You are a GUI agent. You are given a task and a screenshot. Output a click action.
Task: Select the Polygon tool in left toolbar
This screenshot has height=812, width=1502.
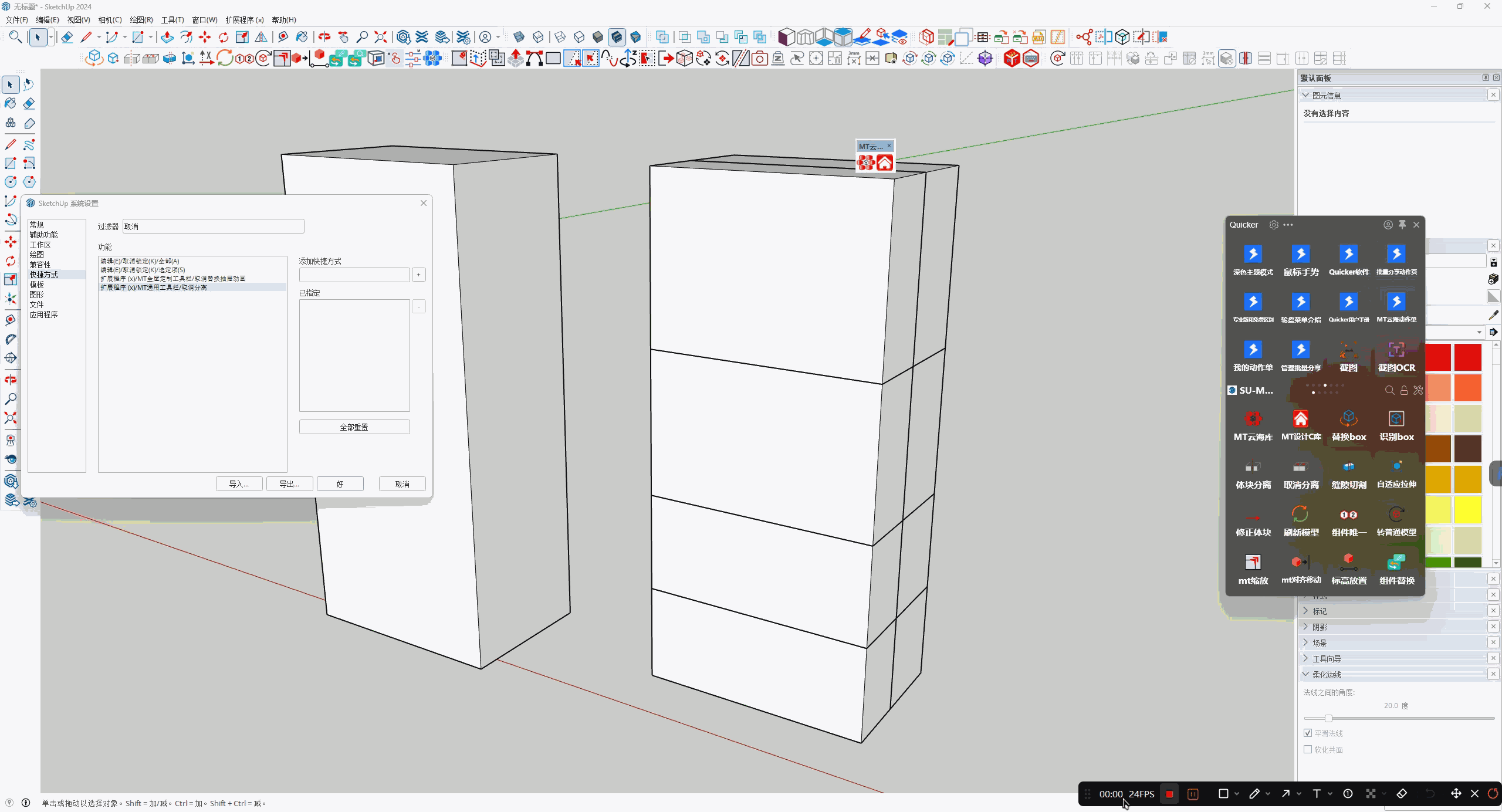pyautogui.click(x=29, y=182)
